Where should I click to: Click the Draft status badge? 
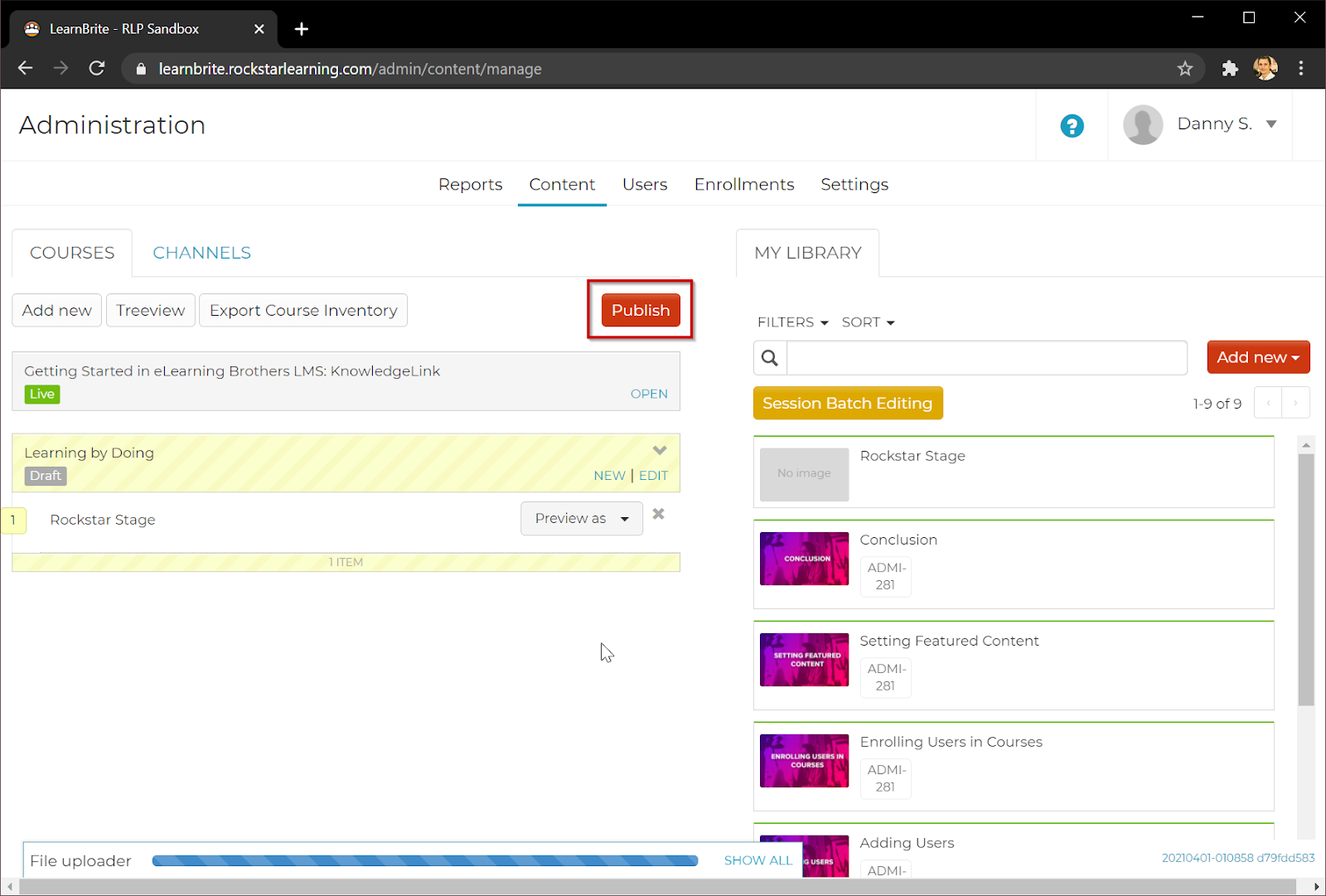46,476
